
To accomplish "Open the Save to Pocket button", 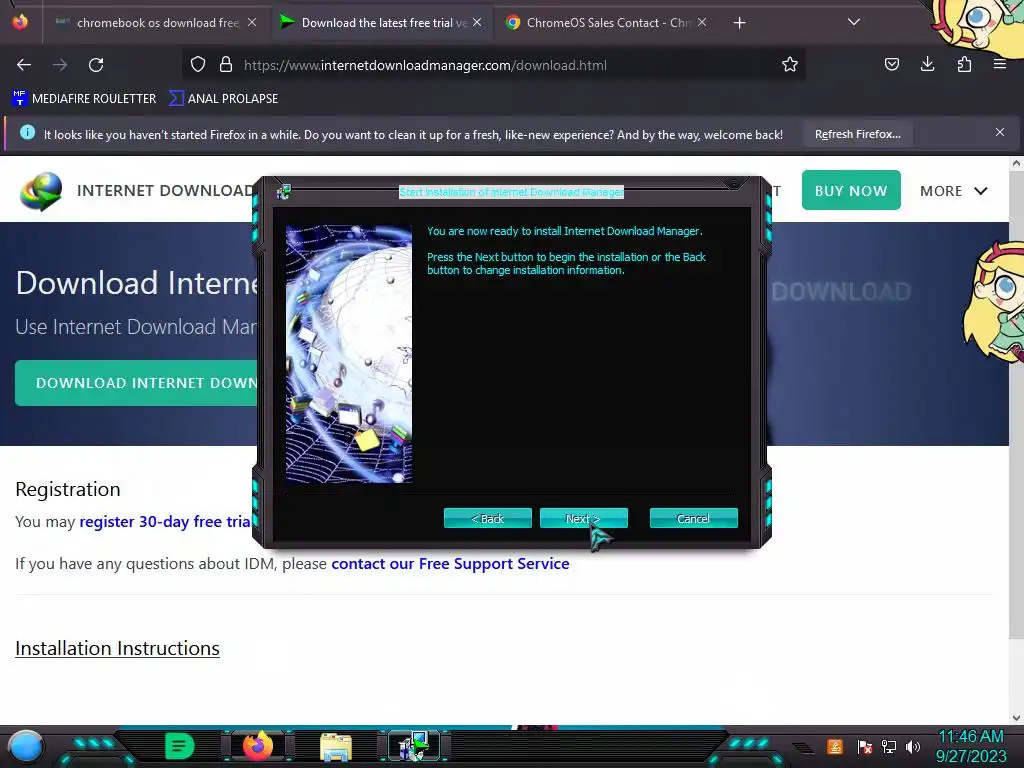I will pyautogui.click(x=891, y=64).
